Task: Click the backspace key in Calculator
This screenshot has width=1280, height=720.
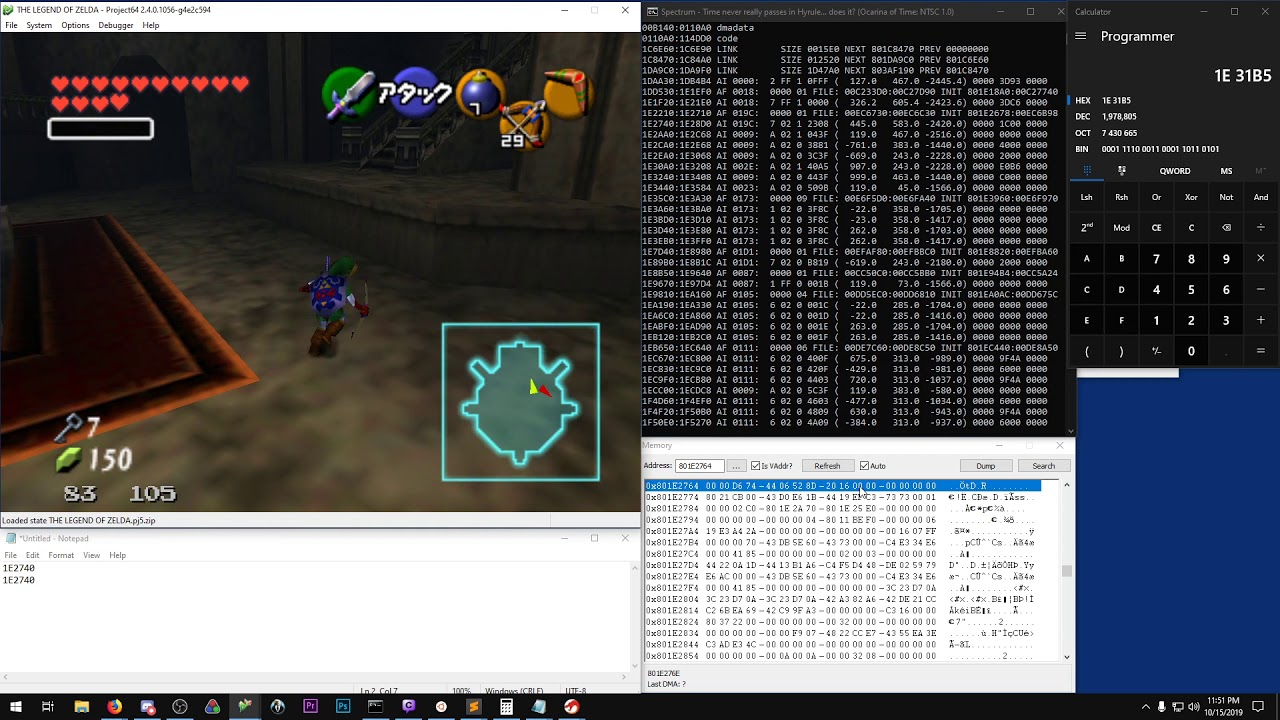Action: 1226,227
